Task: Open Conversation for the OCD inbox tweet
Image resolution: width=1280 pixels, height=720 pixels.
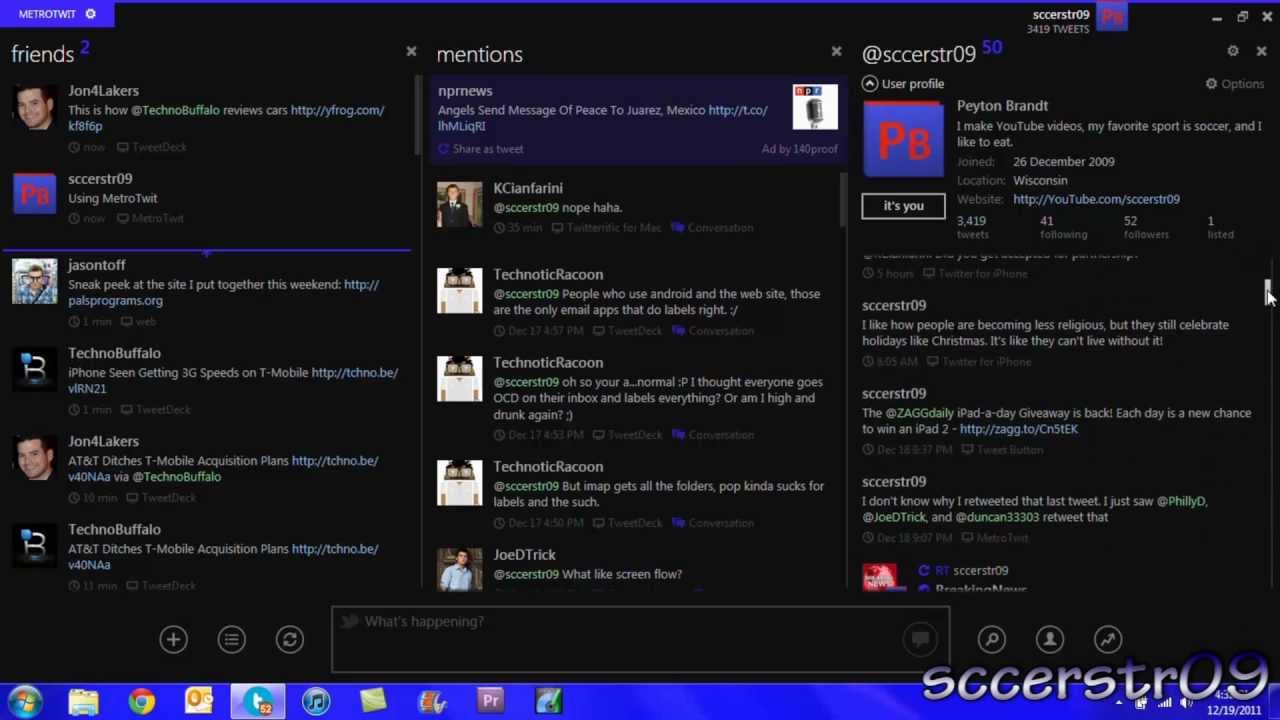Action: pos(712,435)
